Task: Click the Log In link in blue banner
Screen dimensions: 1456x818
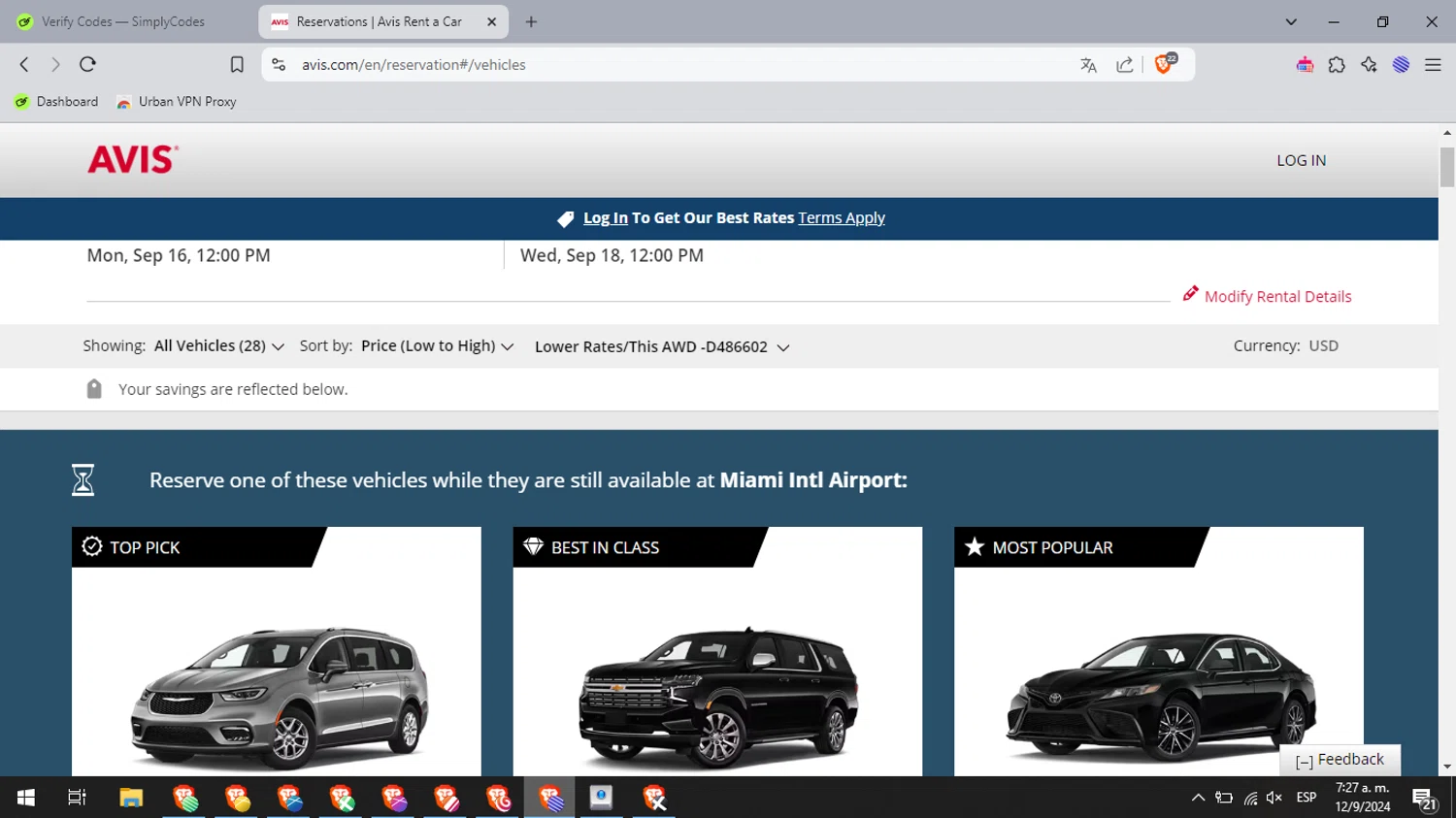Action: coord(606,218)
